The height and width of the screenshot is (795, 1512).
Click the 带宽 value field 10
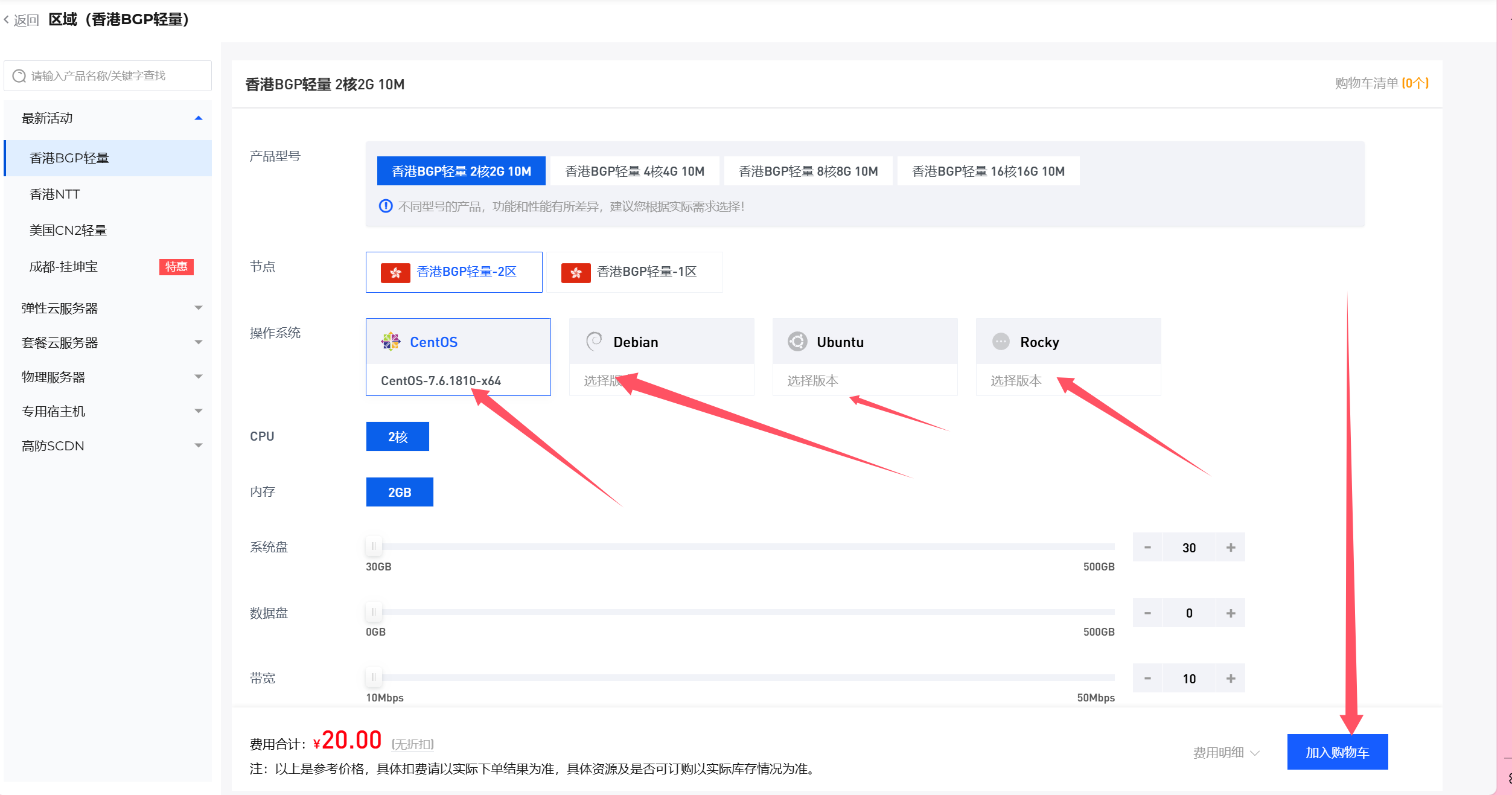pos(1189,678)
